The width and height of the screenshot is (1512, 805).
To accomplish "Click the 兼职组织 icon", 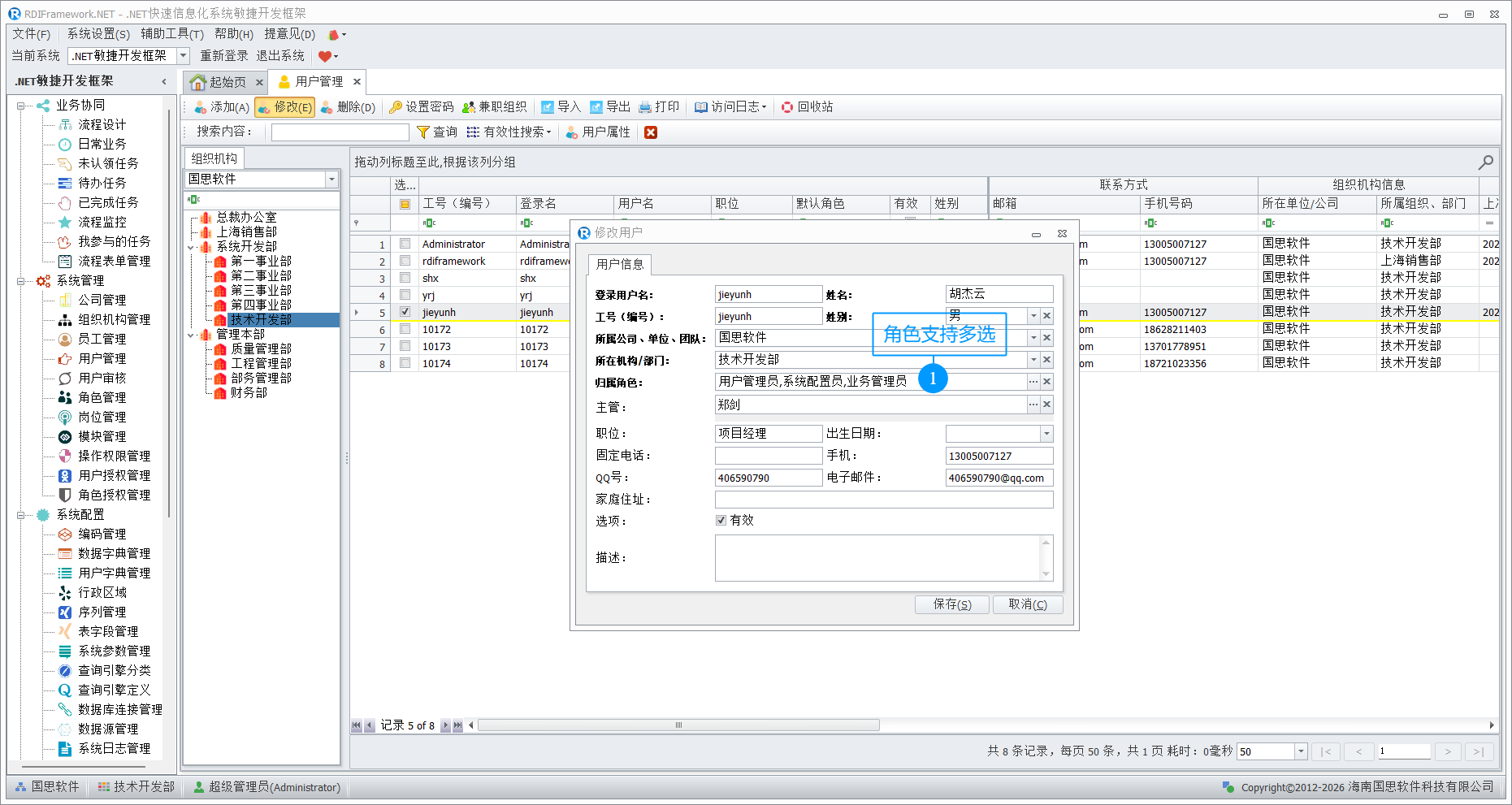I will pos(492,106).
